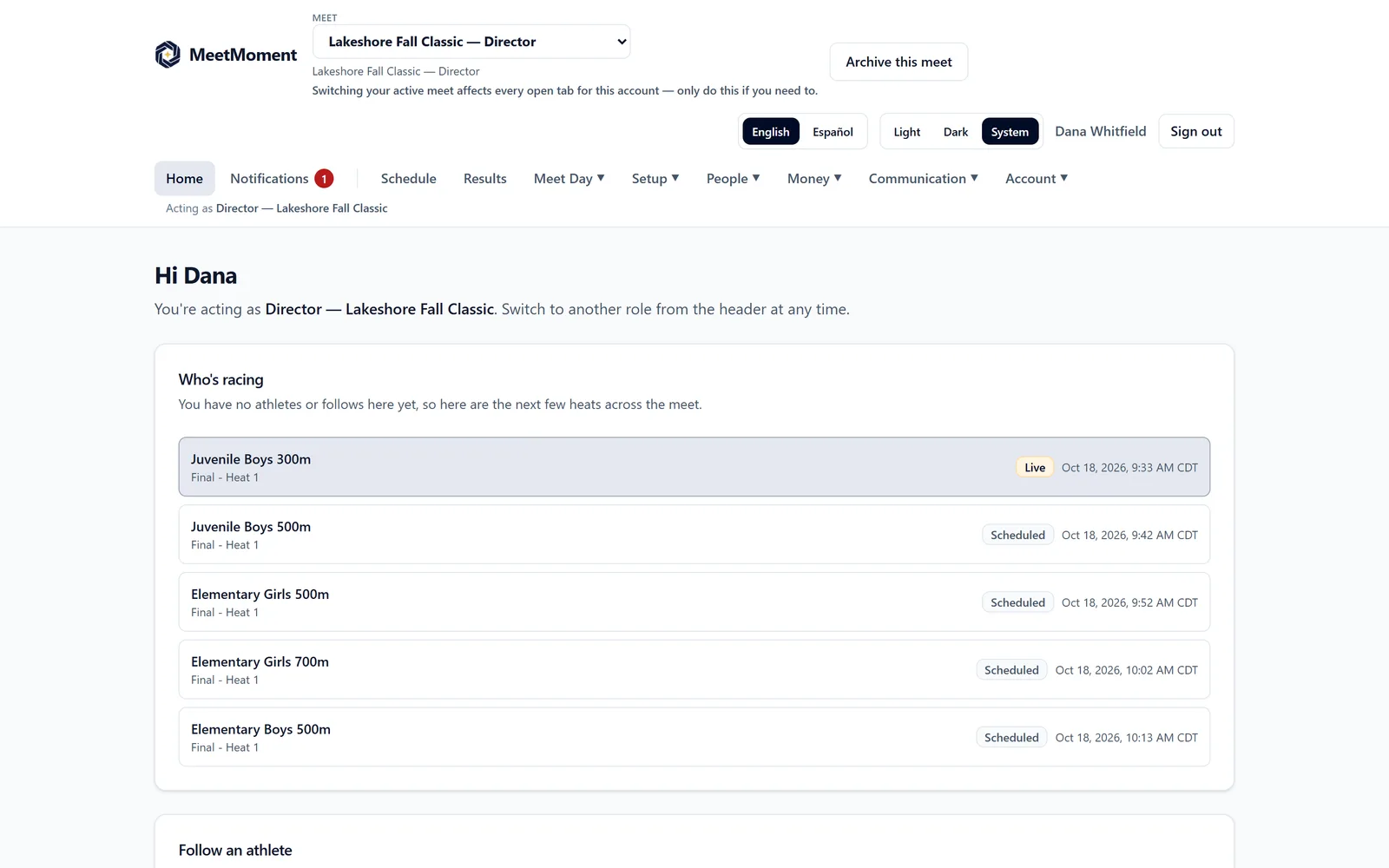Click the Scheduled badge for 9:42 AM heat

click(x=1017, y=535)
